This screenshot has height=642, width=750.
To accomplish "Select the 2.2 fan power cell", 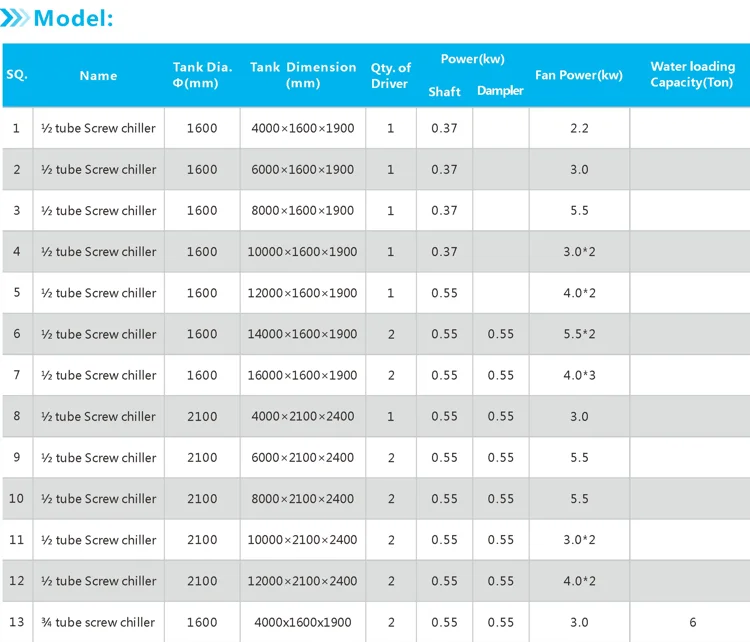I will coord(579,128).
